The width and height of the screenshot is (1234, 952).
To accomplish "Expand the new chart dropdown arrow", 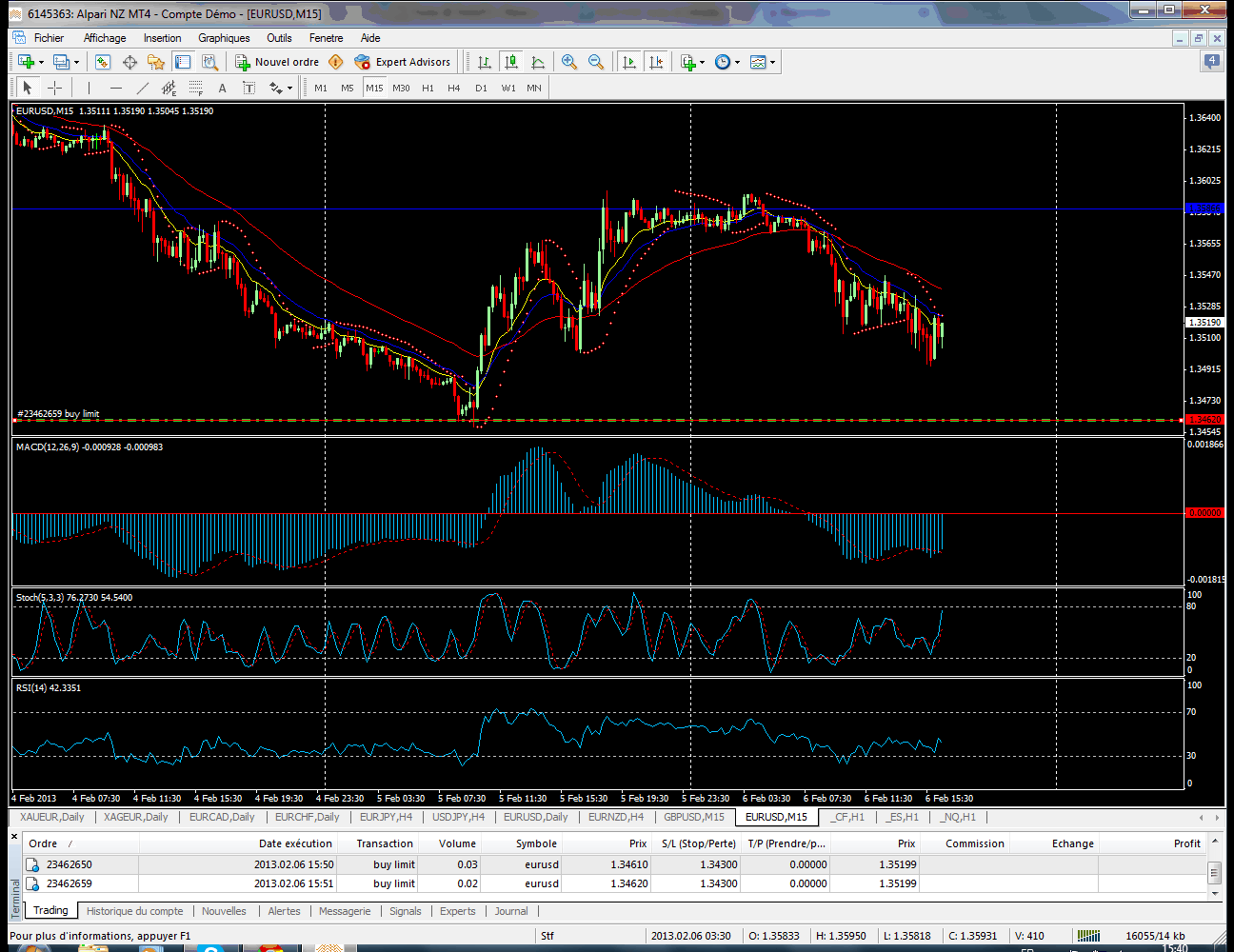I will point(41,63).
